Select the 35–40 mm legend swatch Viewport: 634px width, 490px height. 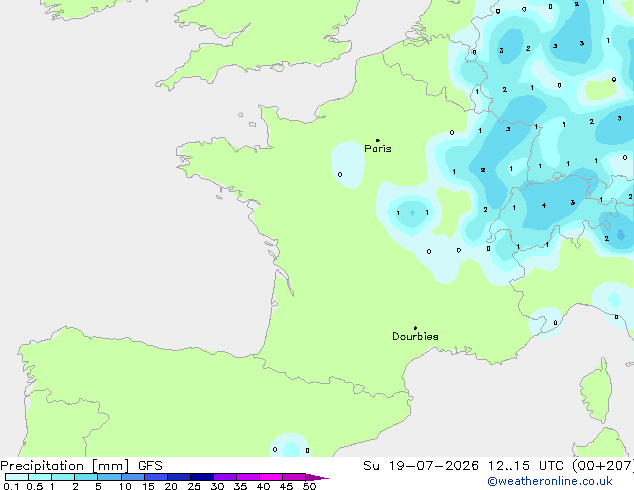[248, 477]
